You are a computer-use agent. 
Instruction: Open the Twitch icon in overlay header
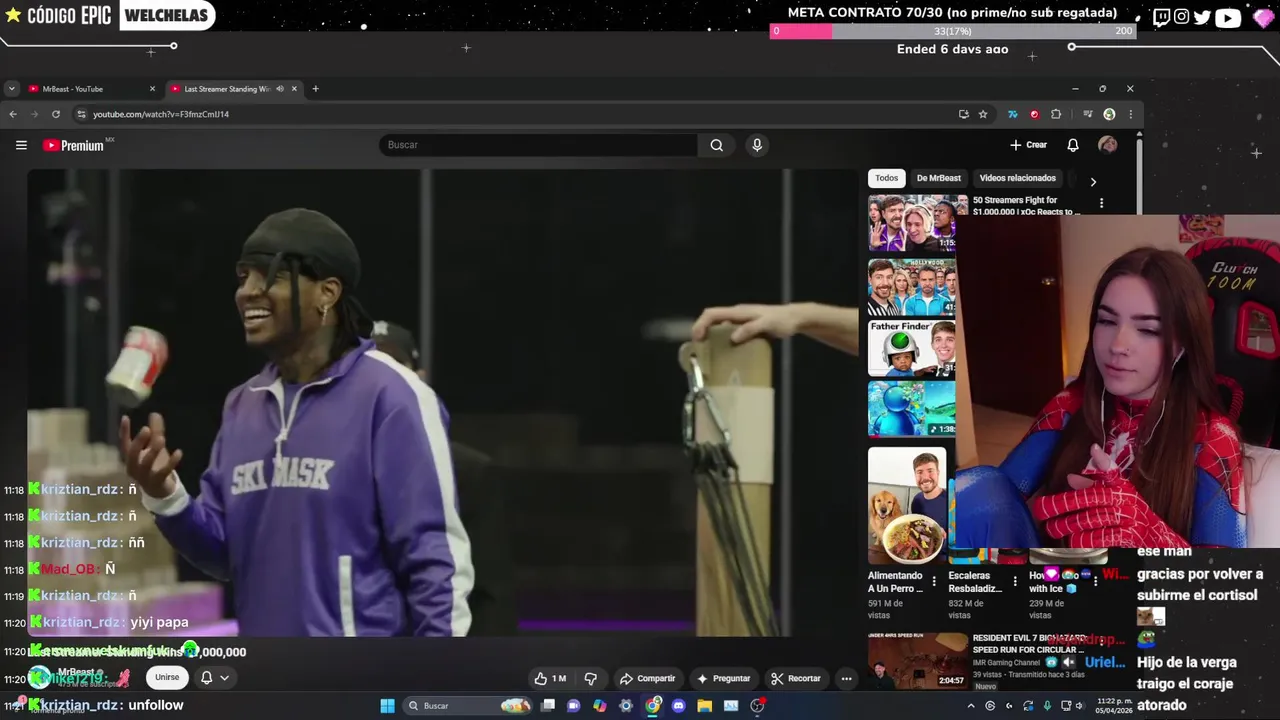tap(1161, 17)
